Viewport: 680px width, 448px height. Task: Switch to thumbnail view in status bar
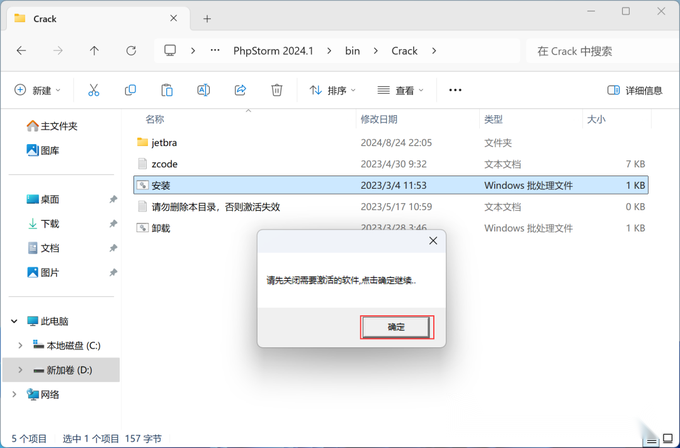pyautogui.click(x=668, y=439)
